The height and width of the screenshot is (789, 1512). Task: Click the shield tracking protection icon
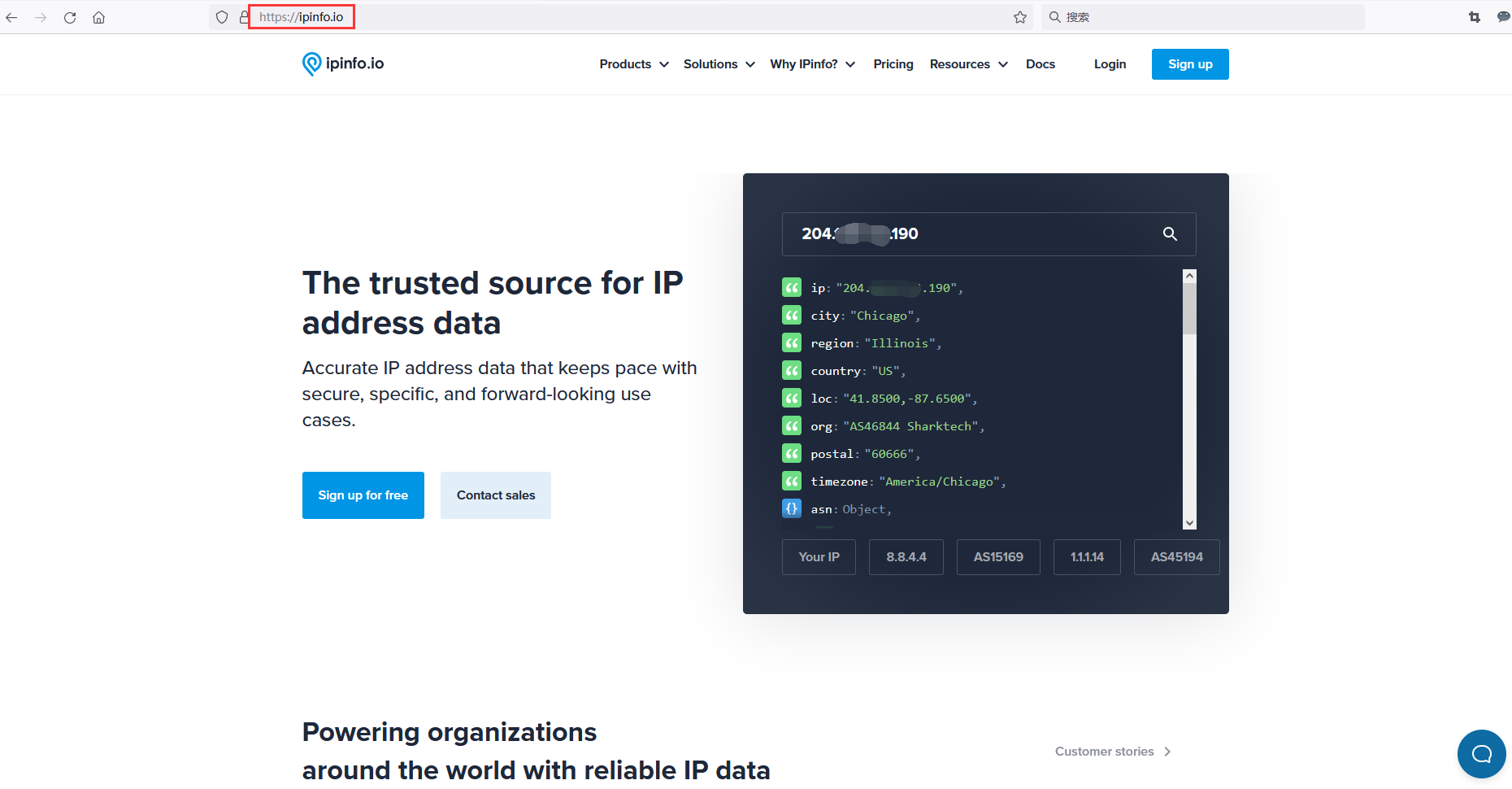pyautogui.click(x=222, y=17)
